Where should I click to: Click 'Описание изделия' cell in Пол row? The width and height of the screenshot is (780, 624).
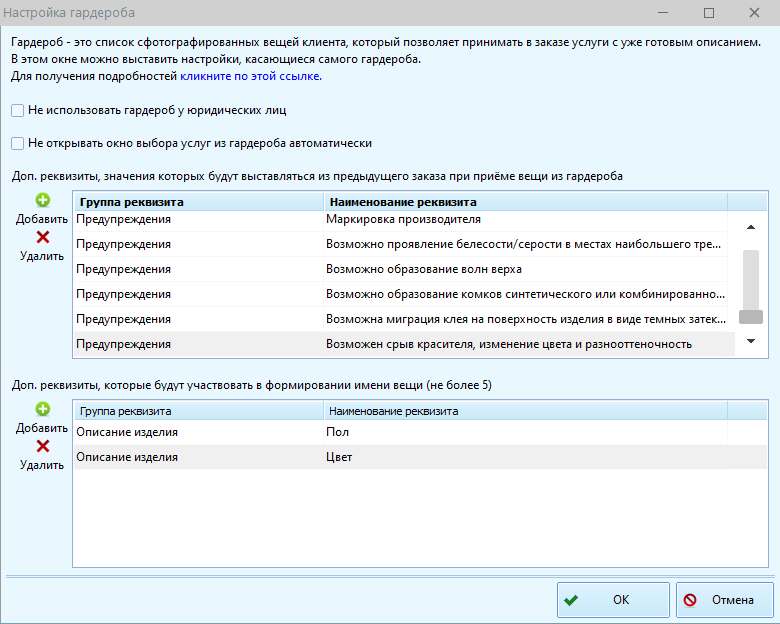[199, 432]
